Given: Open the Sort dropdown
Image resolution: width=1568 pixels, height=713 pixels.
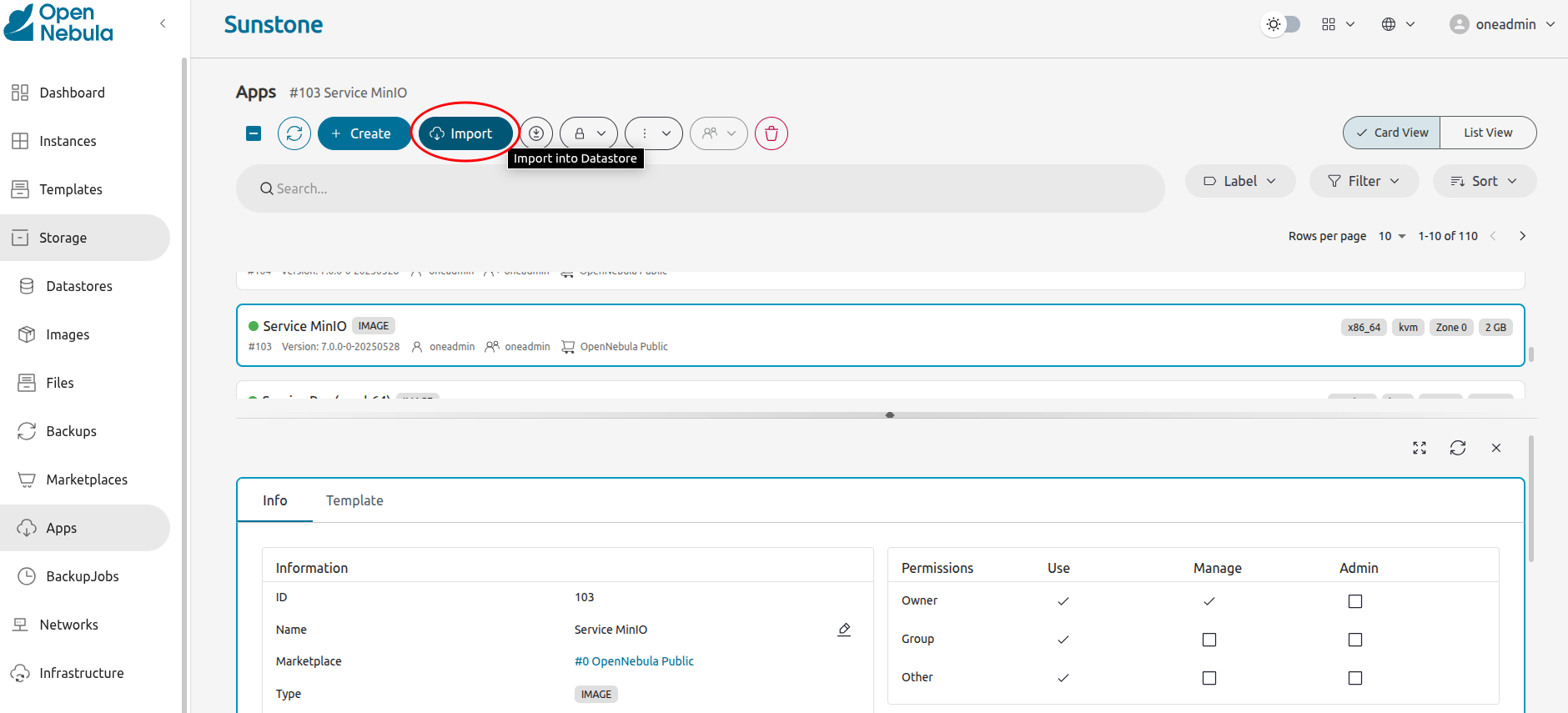Looking at the screenshot, I should [1484, 181].
